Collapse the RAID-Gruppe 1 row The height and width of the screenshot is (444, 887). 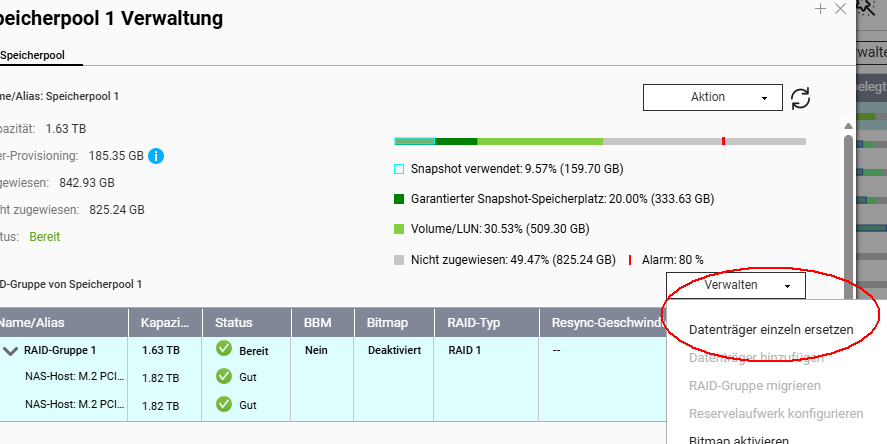[11, 351]
